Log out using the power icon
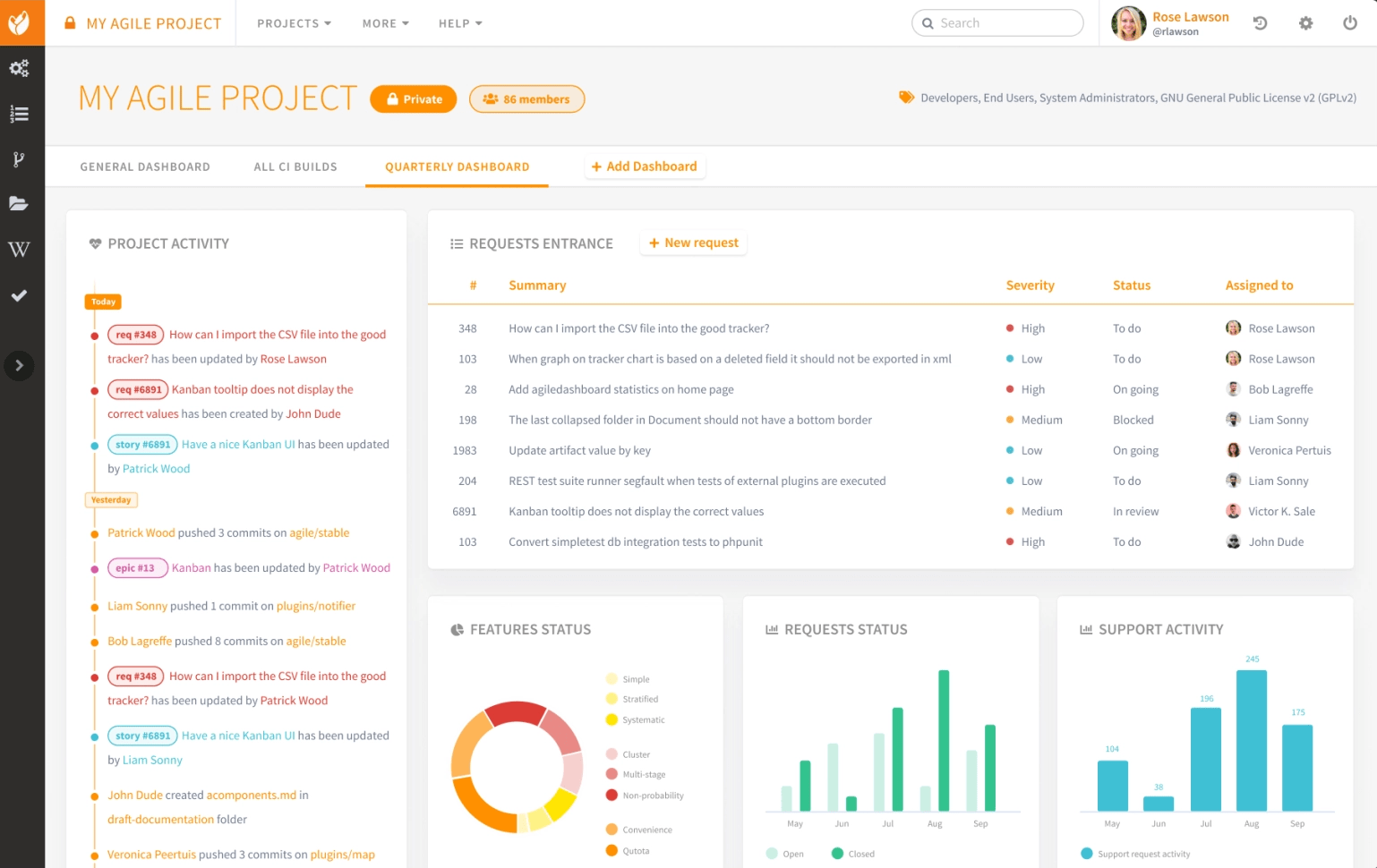Viewport: 1377px width, 868px height. coord(1350,22)
